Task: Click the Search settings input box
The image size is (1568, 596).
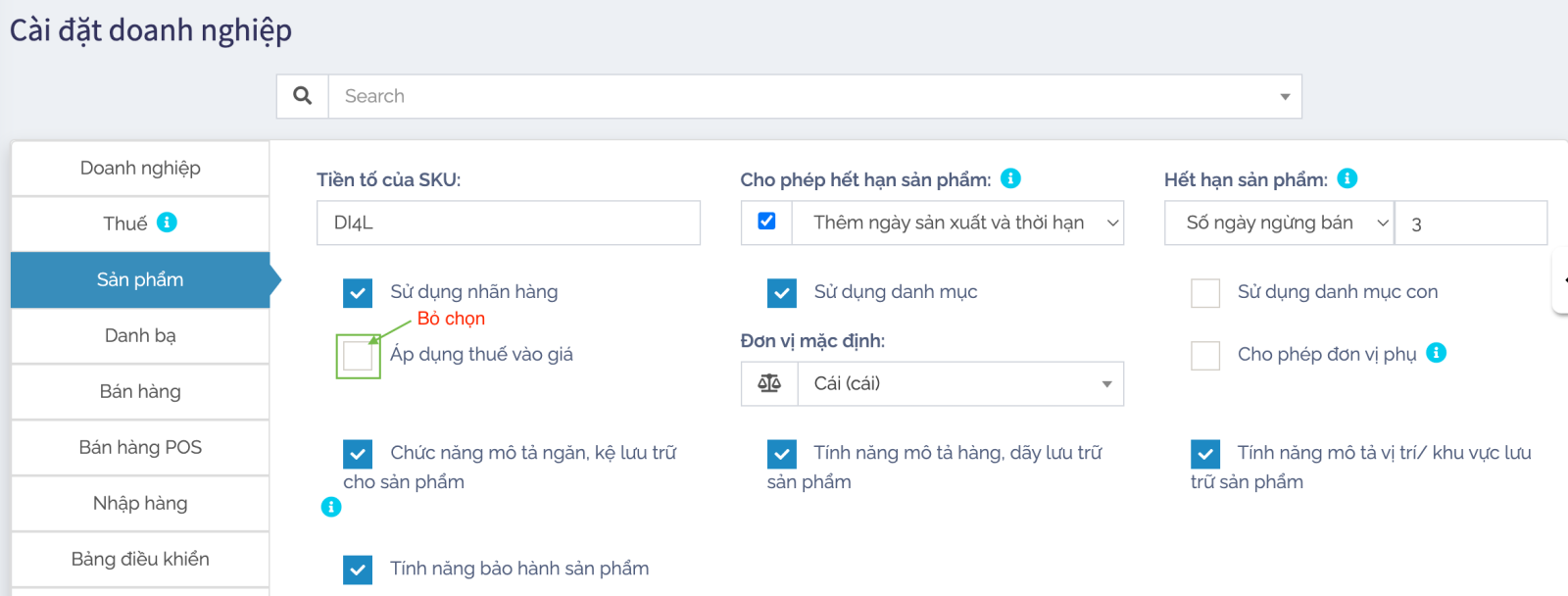Action: pyautogui.click(x=804, y=96)
